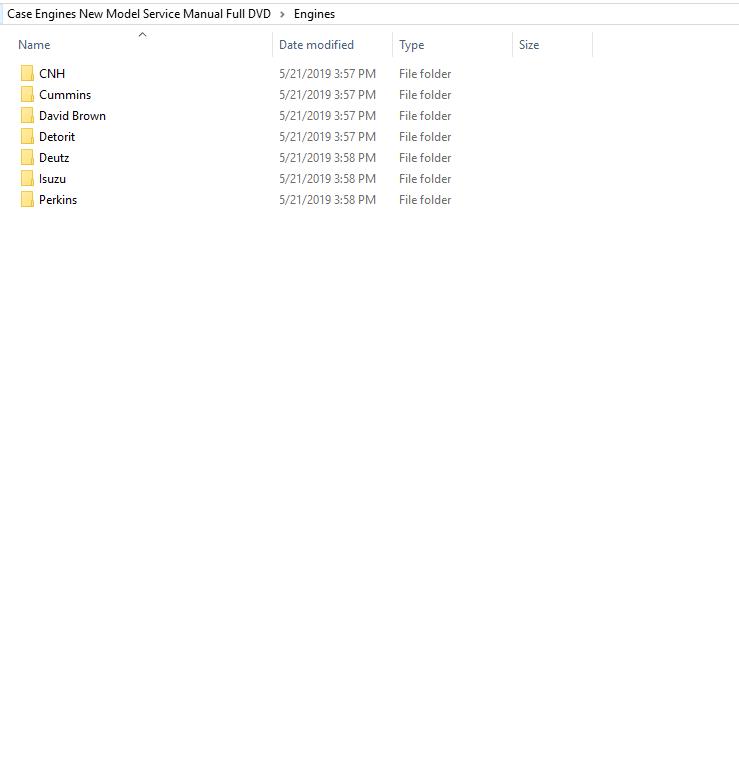Click the Detorit folder name
Image resolution: width=739 pixels, height=772 pixels.
(x=57, y=137)
